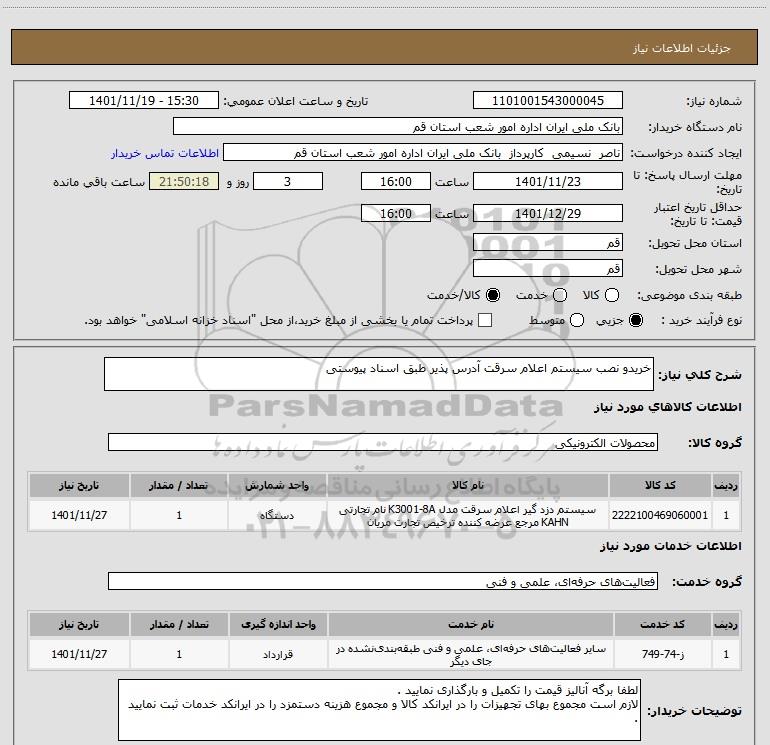
Task: Click the نام کالا column header
Action: [x=468, y=485]
